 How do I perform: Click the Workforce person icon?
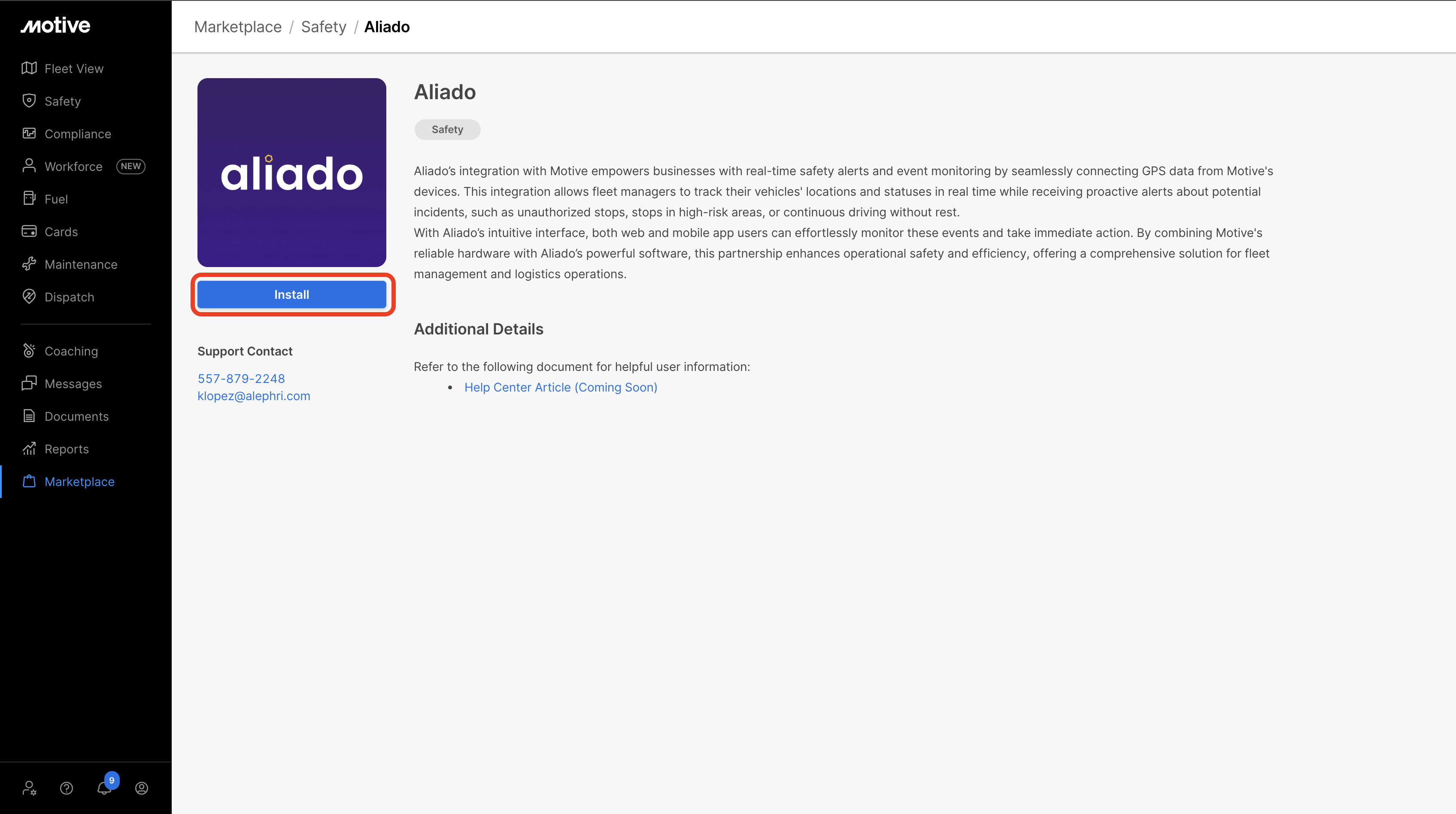point(29,166)
